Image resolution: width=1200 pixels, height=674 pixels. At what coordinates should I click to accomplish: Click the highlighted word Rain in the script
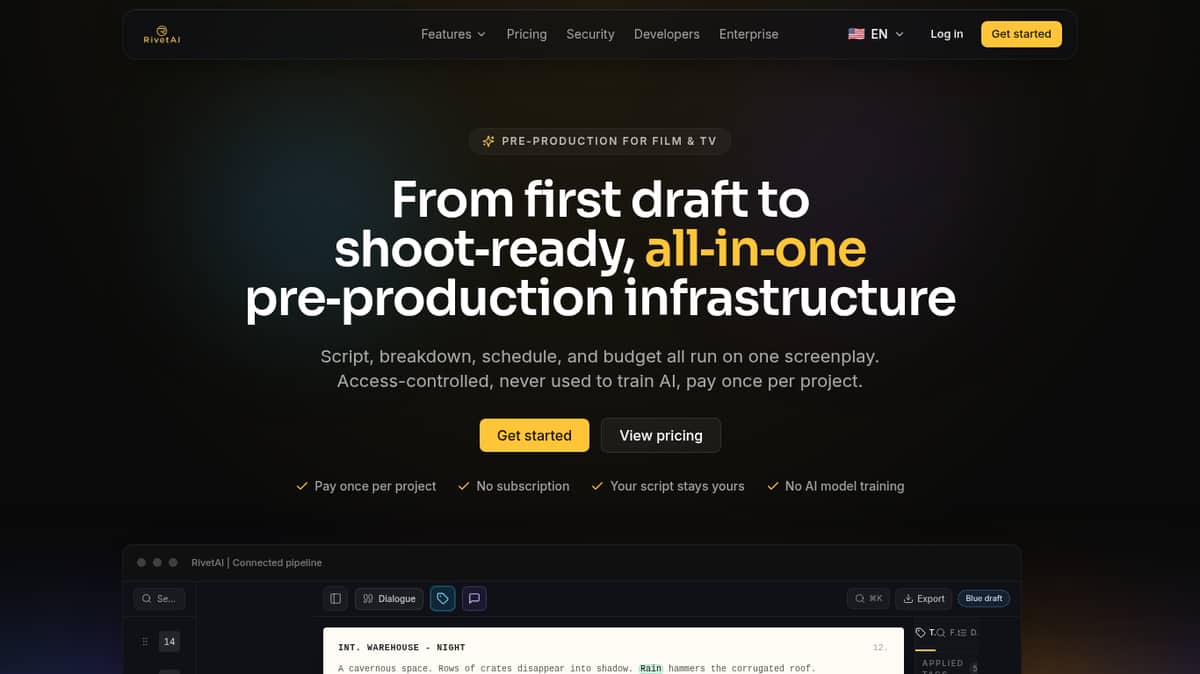point(651,668)
